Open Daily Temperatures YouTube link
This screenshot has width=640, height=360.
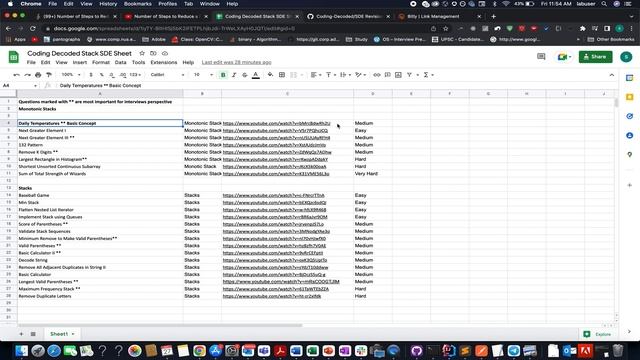276,123
